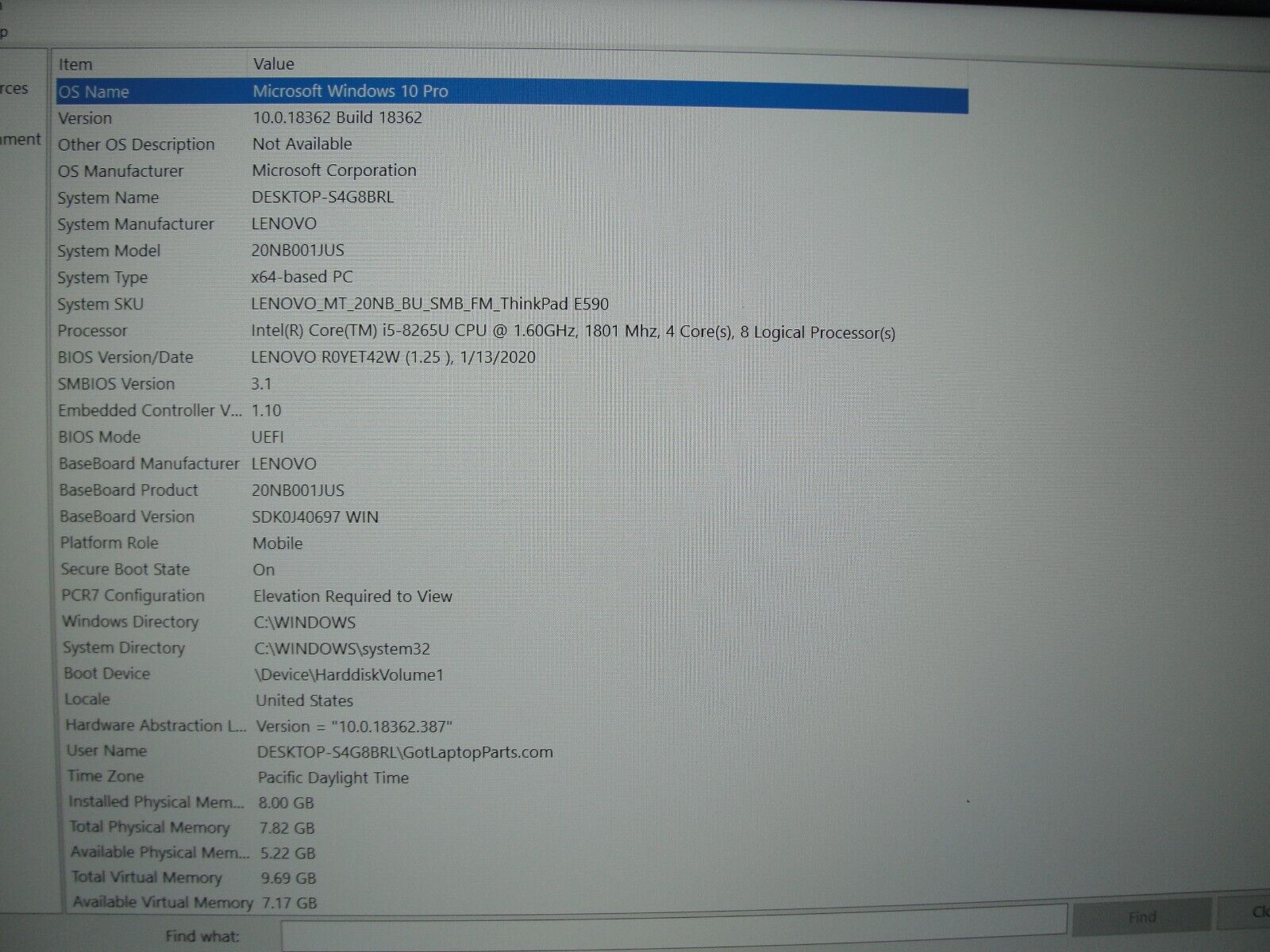1270x952 pixels.
Task: Select the Hardware Abstraction Layer row
Action: (x=512, y=726)
